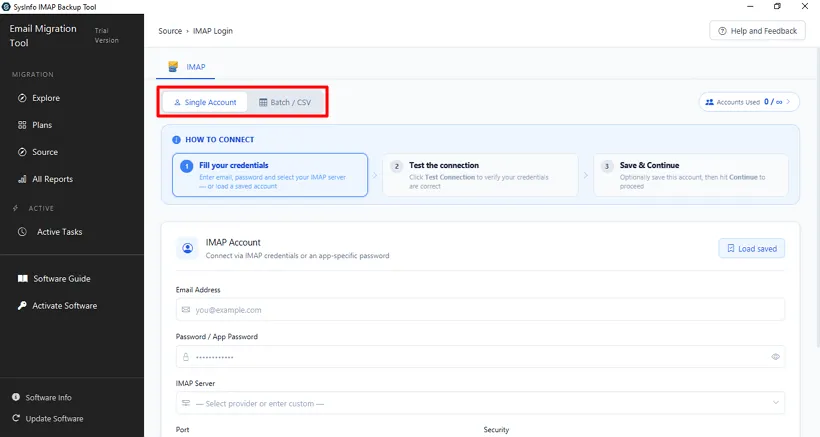Click the IMAP Account avatar icon
820x437 pixels.
pos(187,248)
